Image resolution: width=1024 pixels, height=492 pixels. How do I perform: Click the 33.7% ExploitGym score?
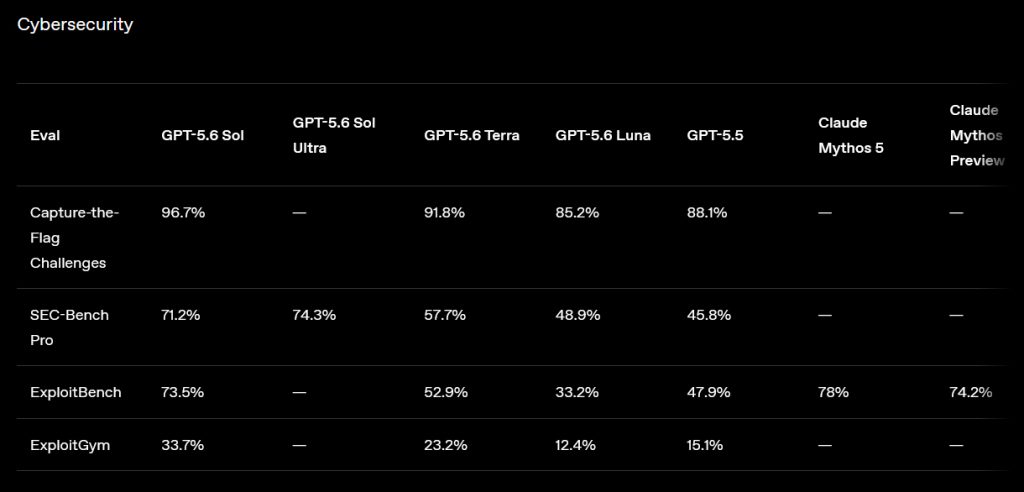coord(183,445)
